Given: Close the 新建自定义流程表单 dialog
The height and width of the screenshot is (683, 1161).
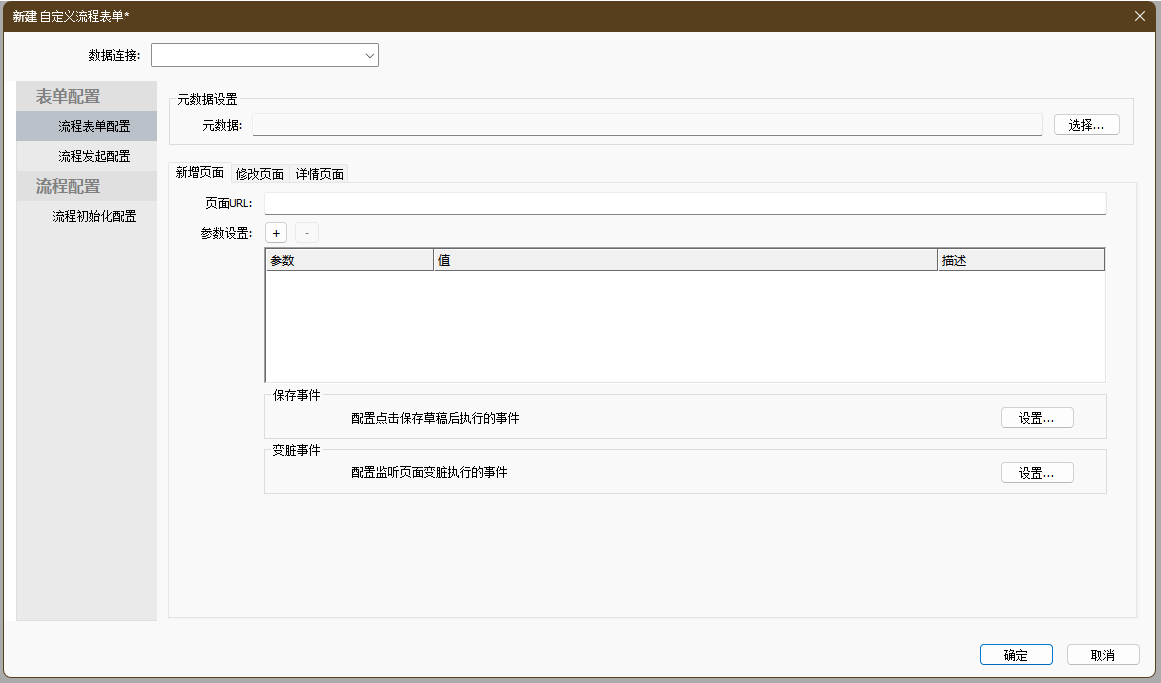Looking at the screenshot, I should 1140,16.
